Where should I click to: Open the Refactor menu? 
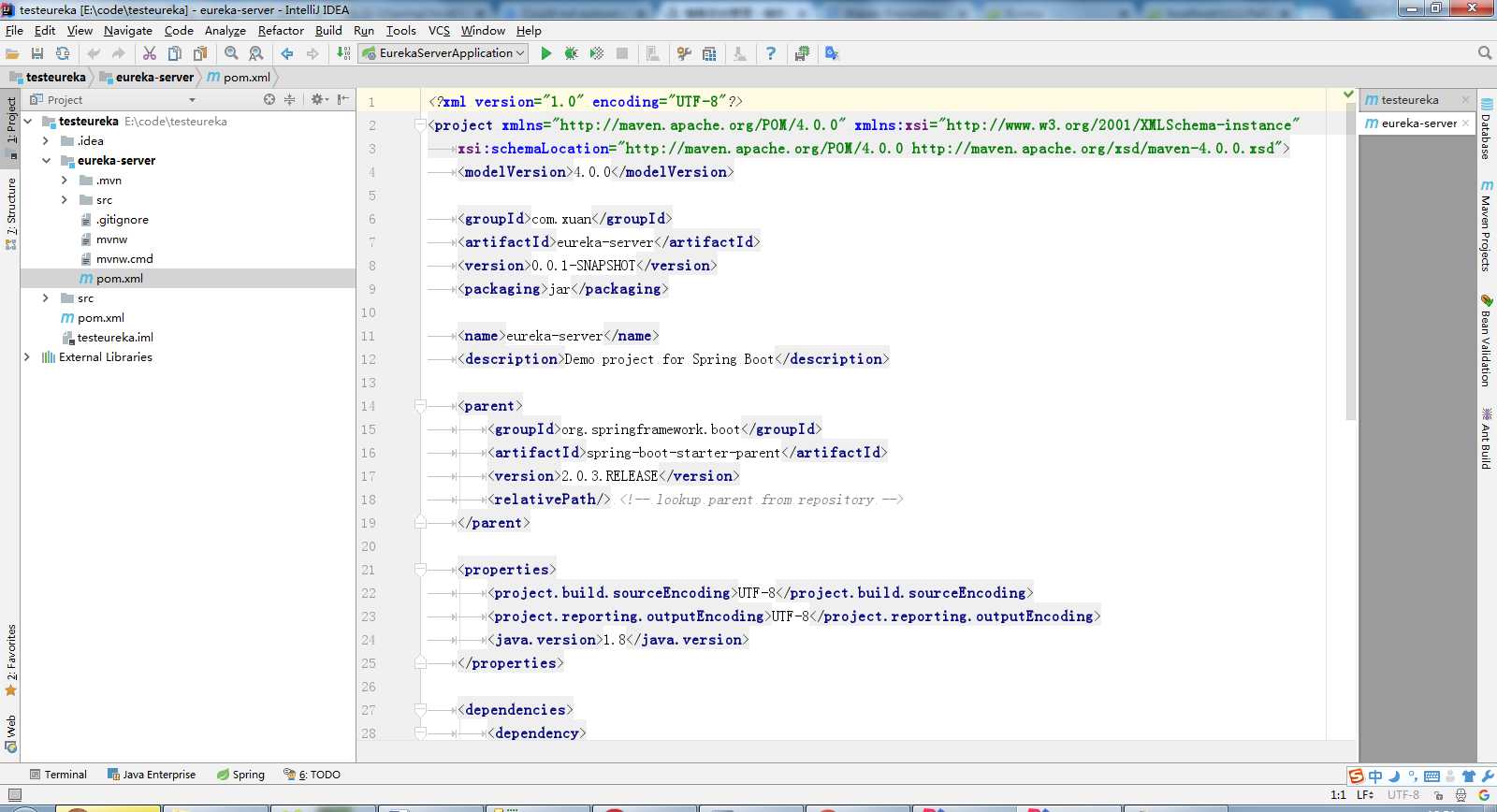(x=281, y=30)
